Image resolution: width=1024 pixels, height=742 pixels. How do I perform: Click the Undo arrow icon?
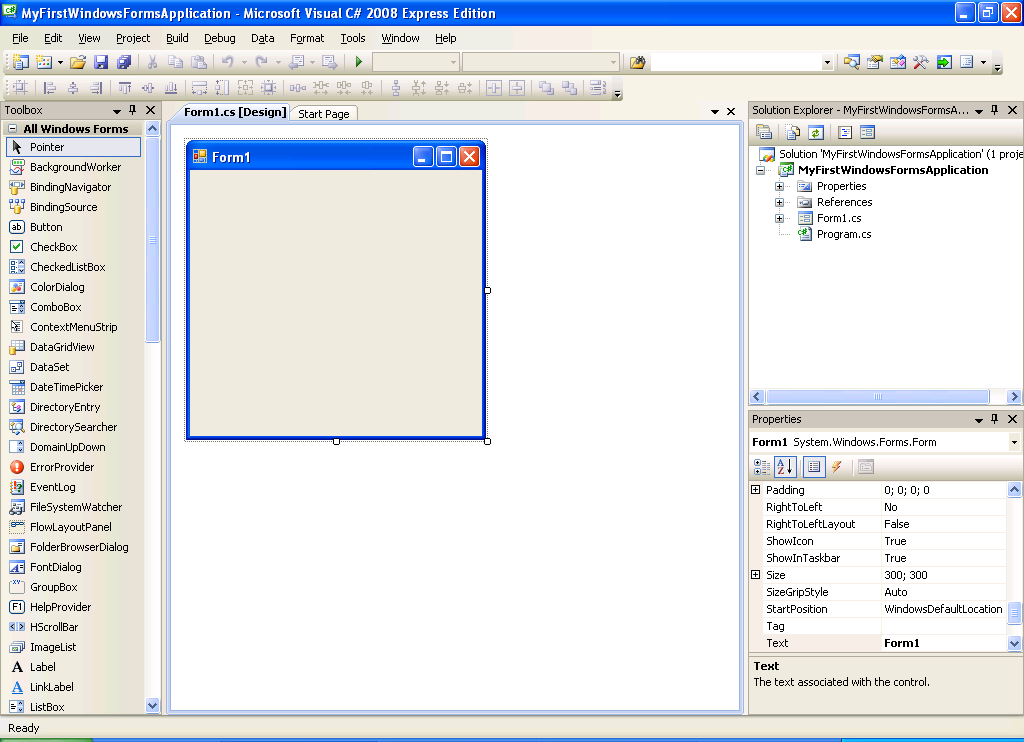coord(227,62)
